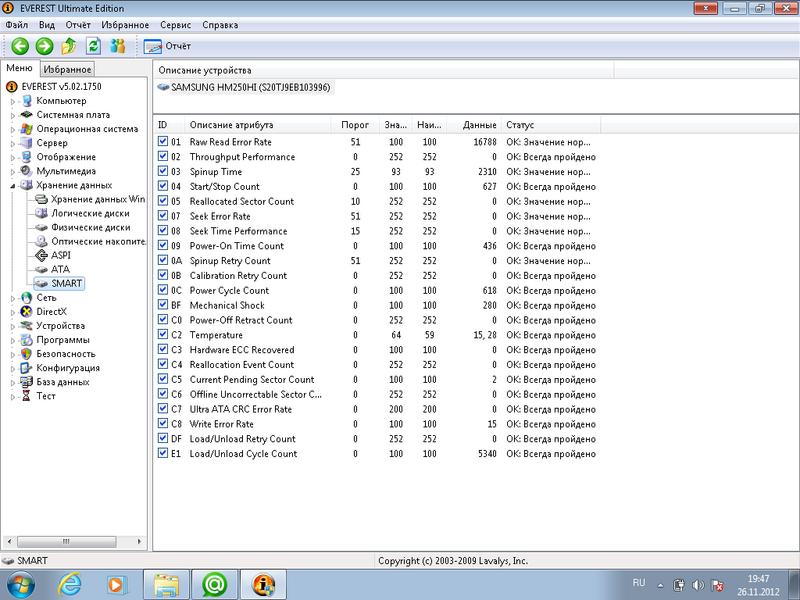The height and width of the screenshot is (600, 800).
Task: Expand the Сеть node arrow
Action: pyautogui.click(x=13, y=298)
